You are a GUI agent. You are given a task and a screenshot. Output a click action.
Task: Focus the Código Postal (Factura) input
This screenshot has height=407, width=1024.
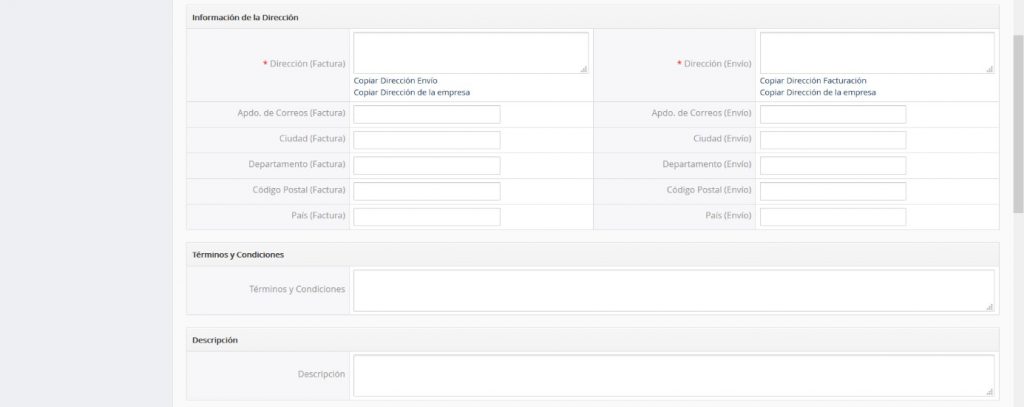click(x=426, y=191)
